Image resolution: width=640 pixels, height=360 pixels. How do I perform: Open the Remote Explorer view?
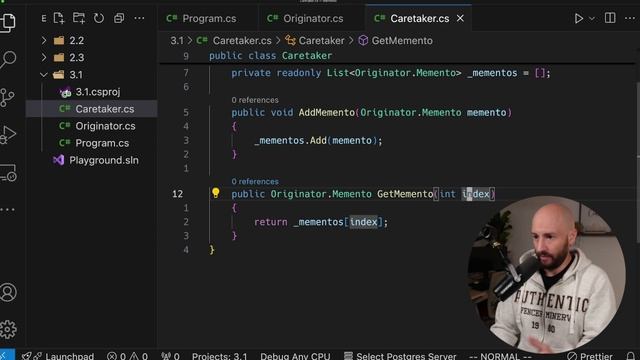pos(7,172)
